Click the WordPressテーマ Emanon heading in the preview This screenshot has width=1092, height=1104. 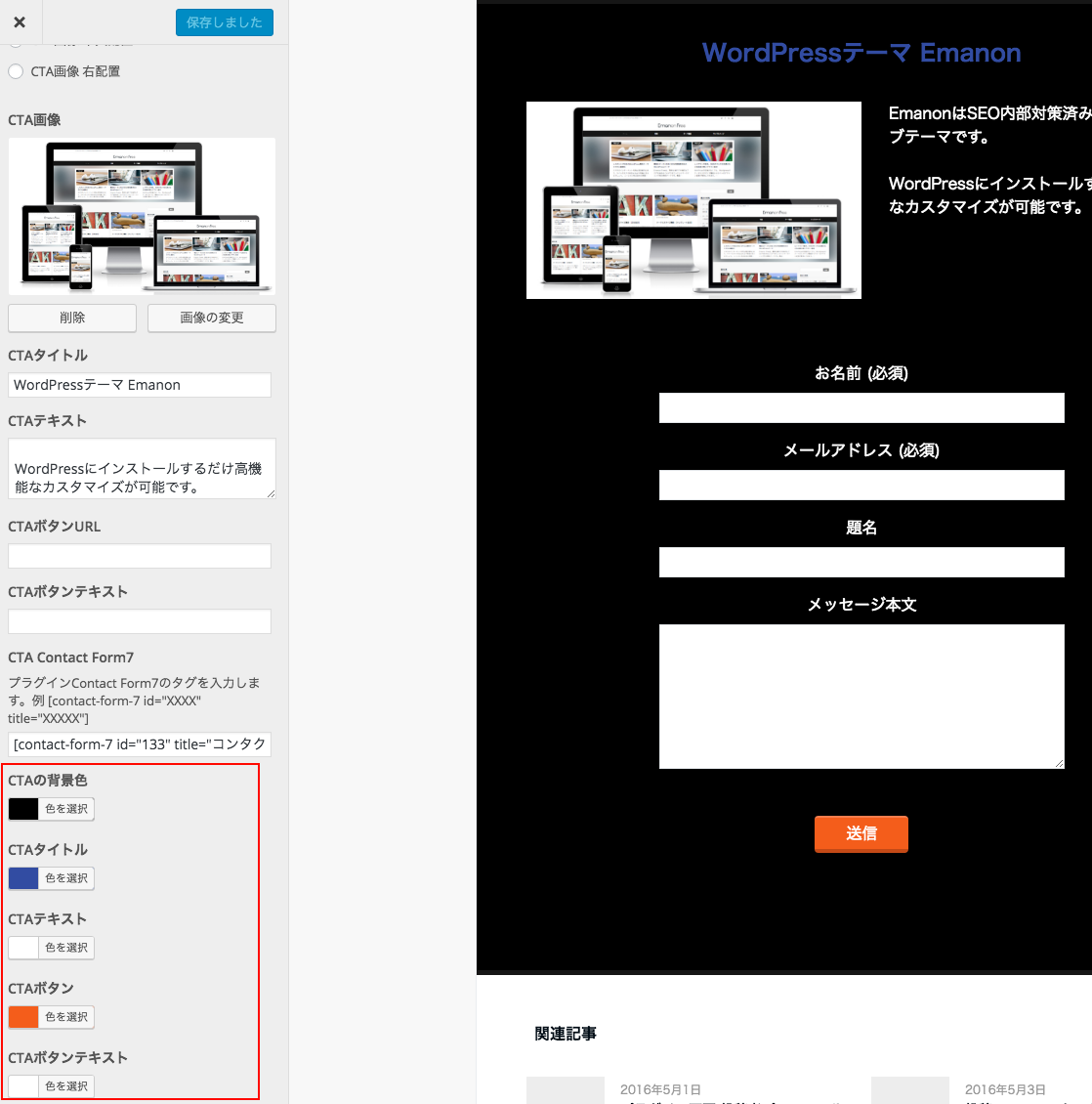pyautogui.click(x=861, y=53)
